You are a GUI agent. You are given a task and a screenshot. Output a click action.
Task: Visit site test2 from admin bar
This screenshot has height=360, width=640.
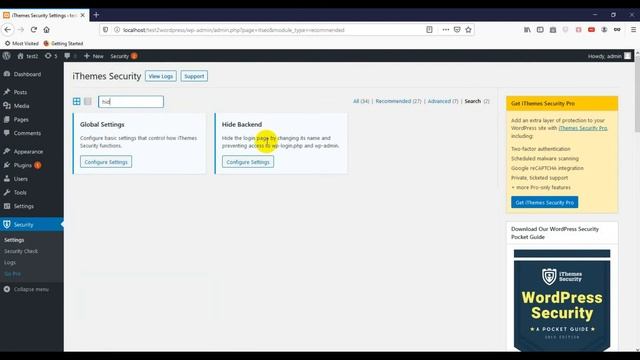[28, 56]
